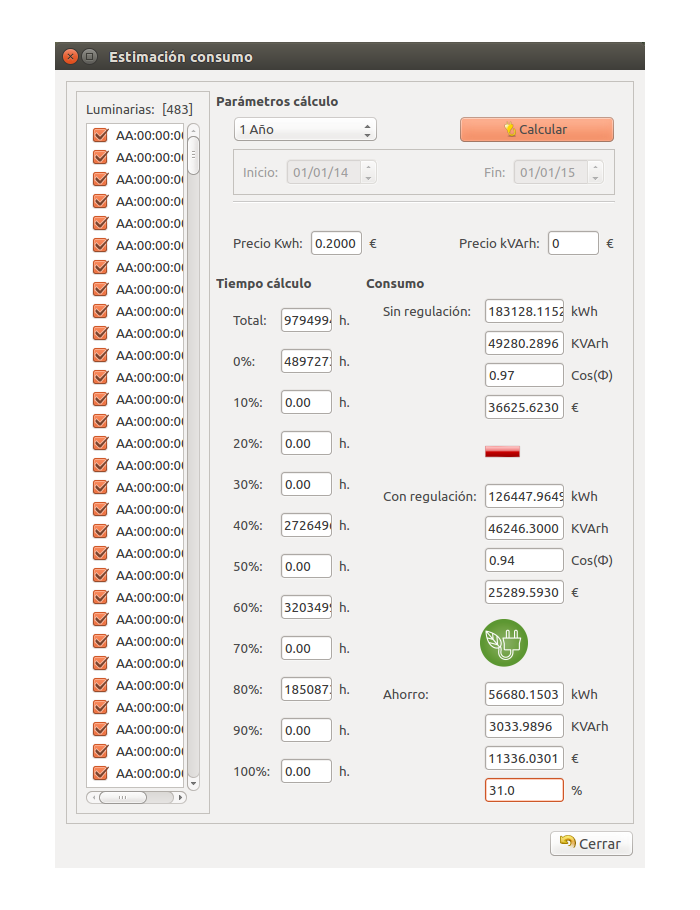Click the green eco plug icon
This screenshot has height=910, width=700.
click(504, 642)
